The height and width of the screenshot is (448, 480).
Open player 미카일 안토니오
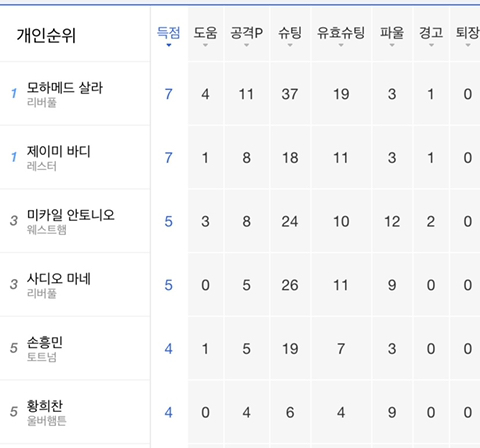click(71, 215)
